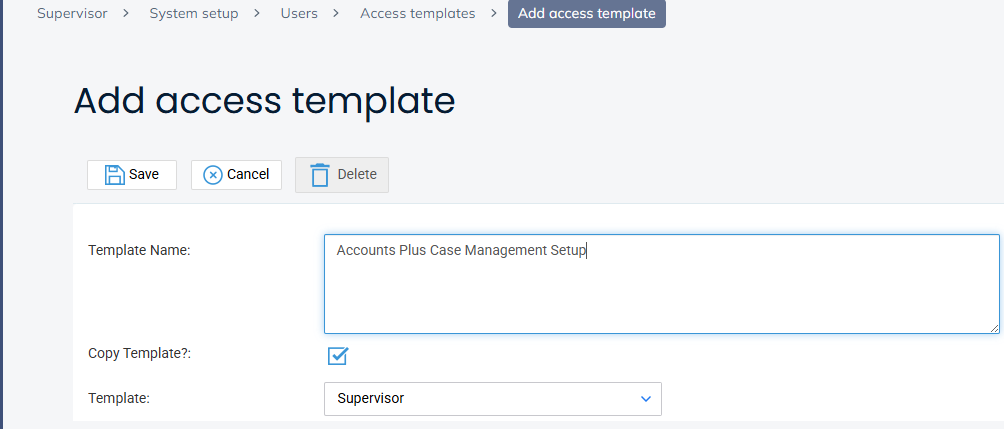Uncheck the Copy Template checkbox
The image size is (1004, 429).
338,355
